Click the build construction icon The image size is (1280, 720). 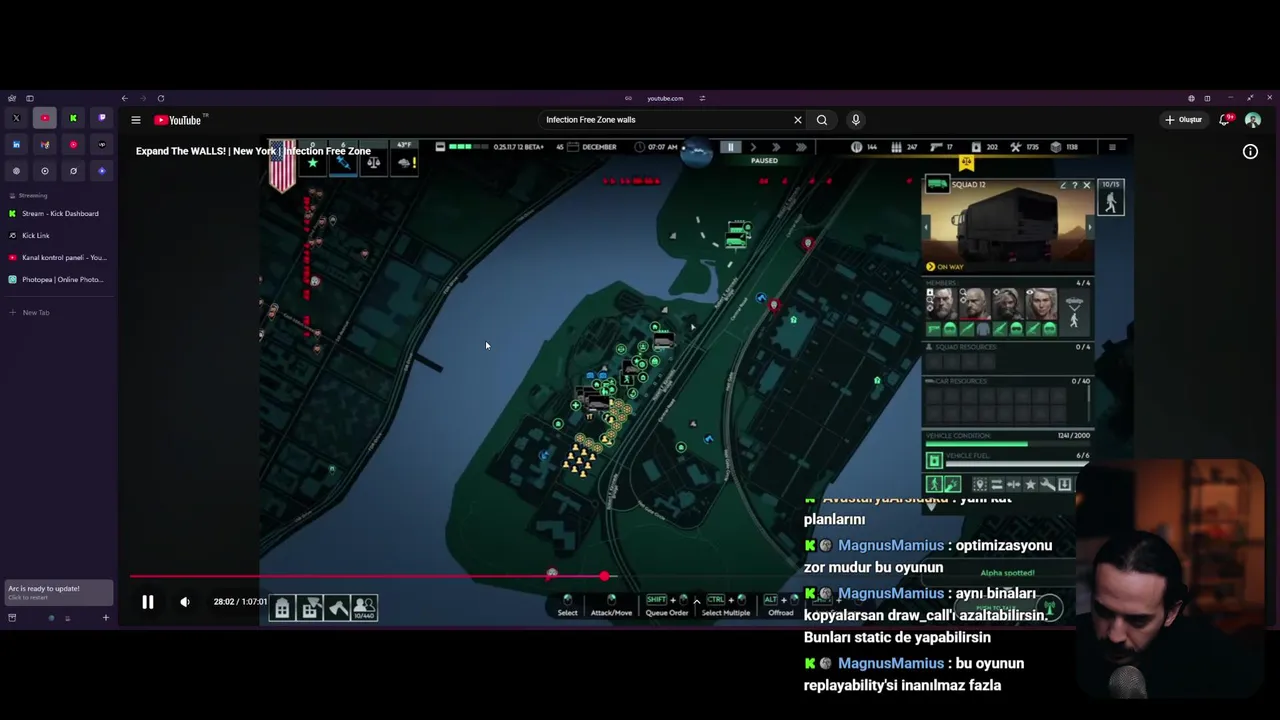(x=310, y=607)
